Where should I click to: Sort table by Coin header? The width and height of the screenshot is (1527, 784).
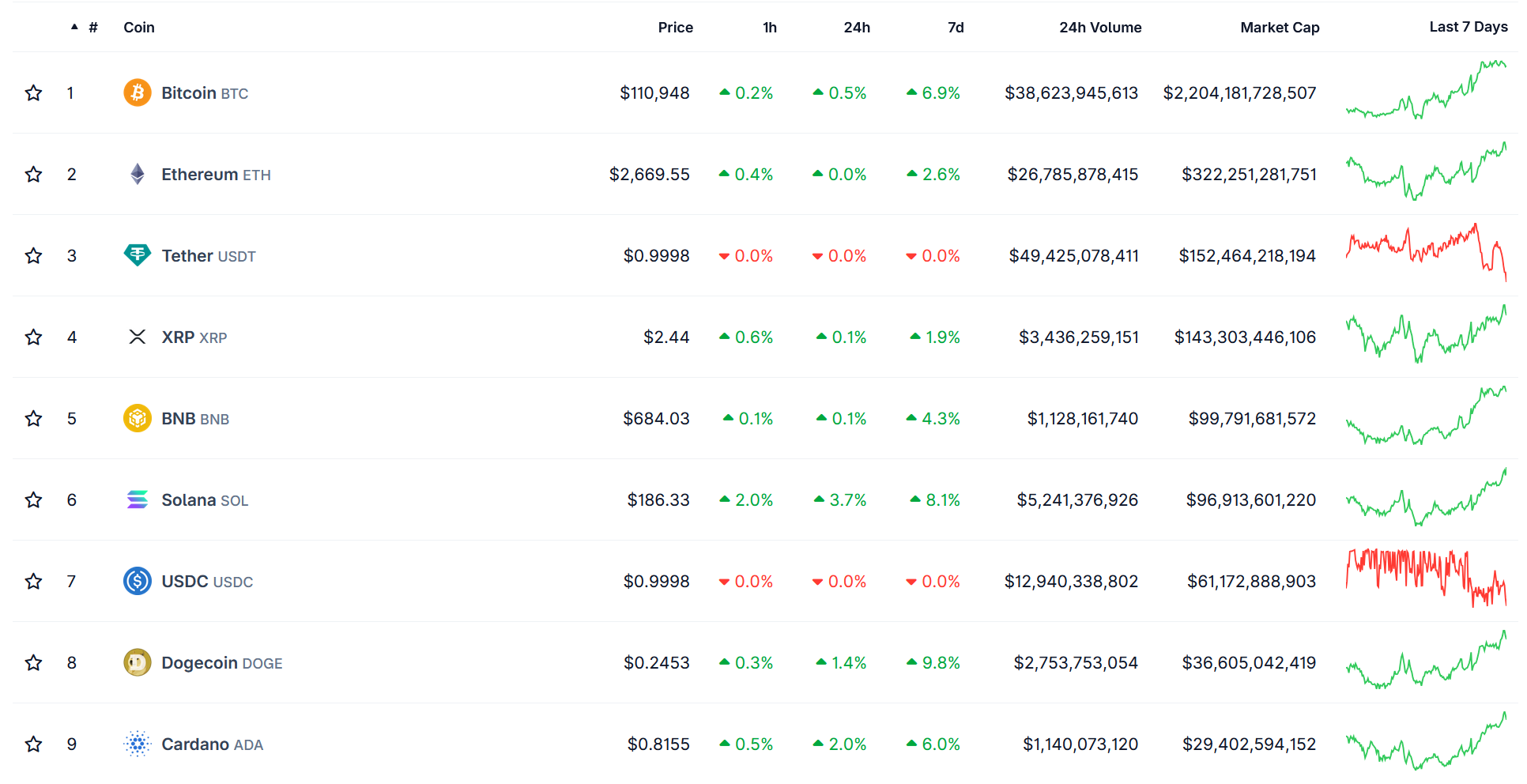139,27
